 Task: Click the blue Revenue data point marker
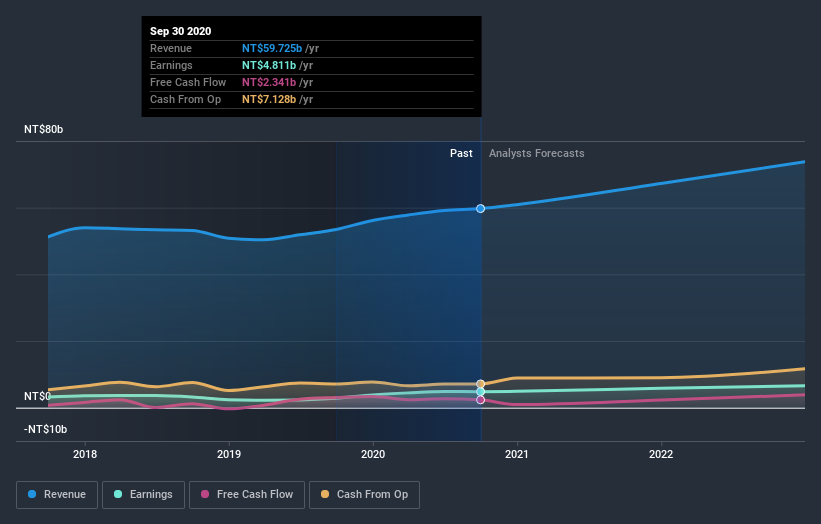pos(481,208)
